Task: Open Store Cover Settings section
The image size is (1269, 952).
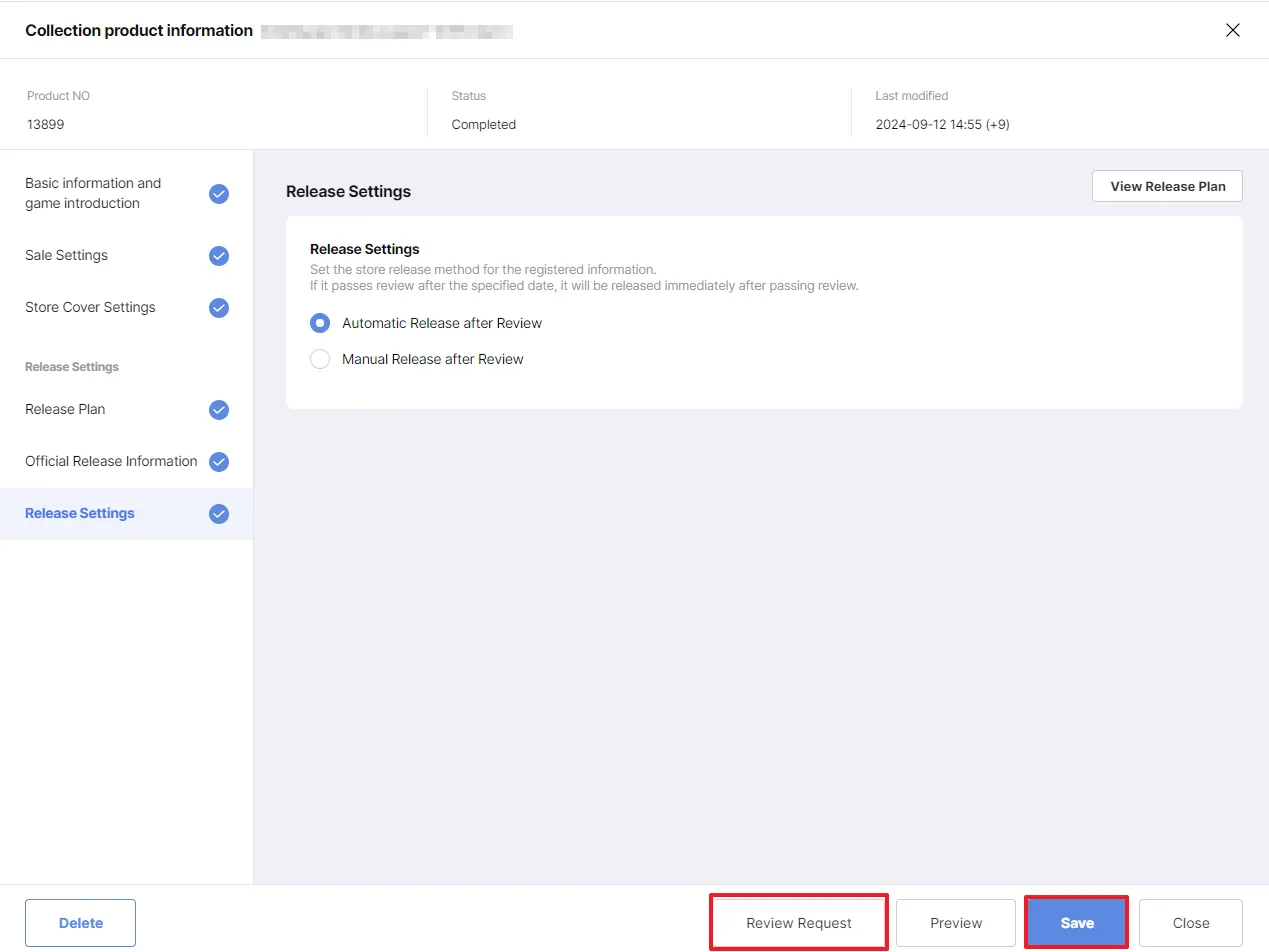Action: tap(90, 307)
